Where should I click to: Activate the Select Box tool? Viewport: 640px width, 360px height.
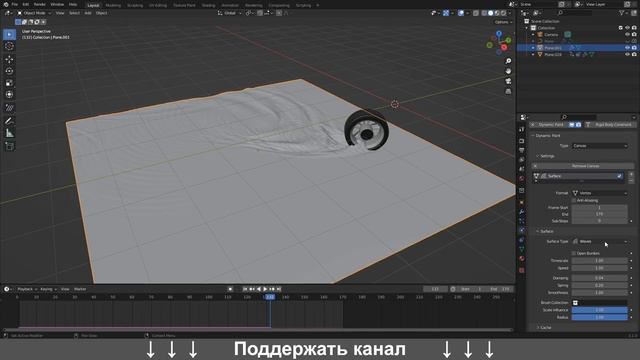point(9,34)
